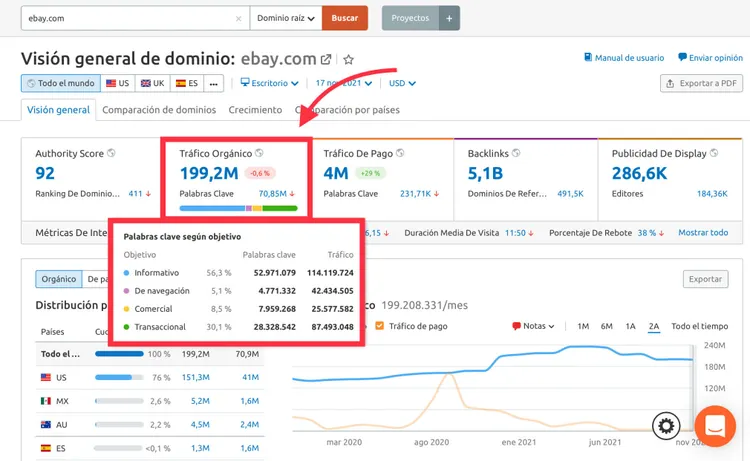
Task: Open the Notas dropdown
Action: 533,326
